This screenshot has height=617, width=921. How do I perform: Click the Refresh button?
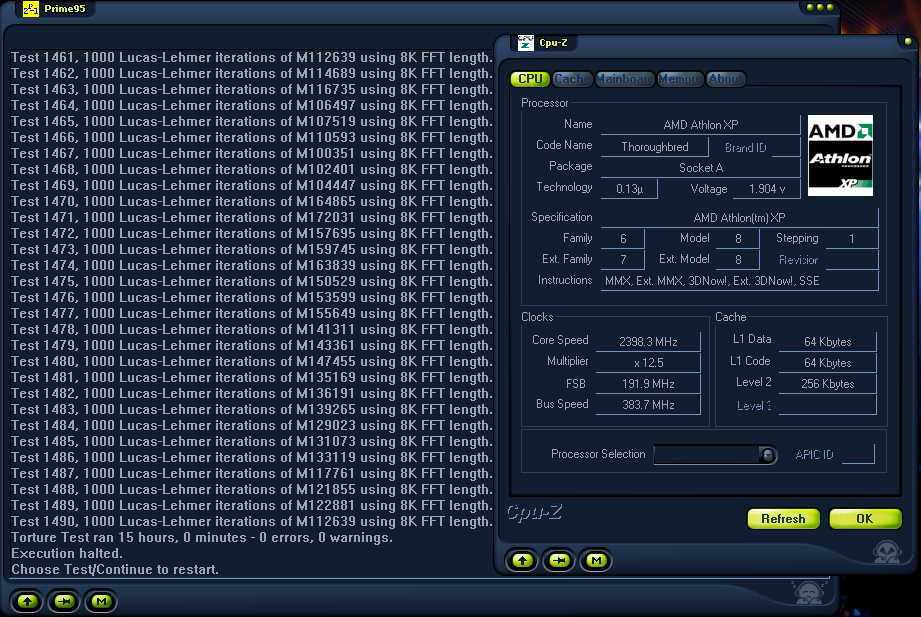[x=783, y=519]
